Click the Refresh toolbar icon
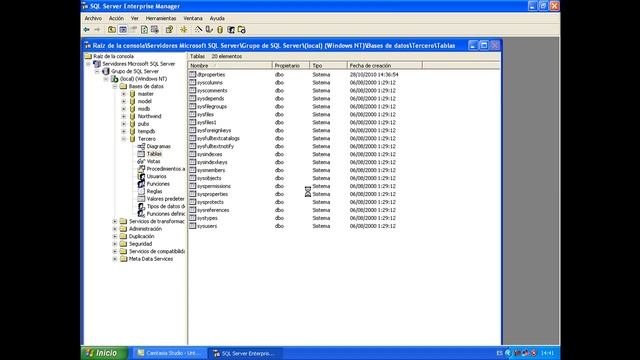The height and width of the screenshot is (360, 640). pos(144,30)
